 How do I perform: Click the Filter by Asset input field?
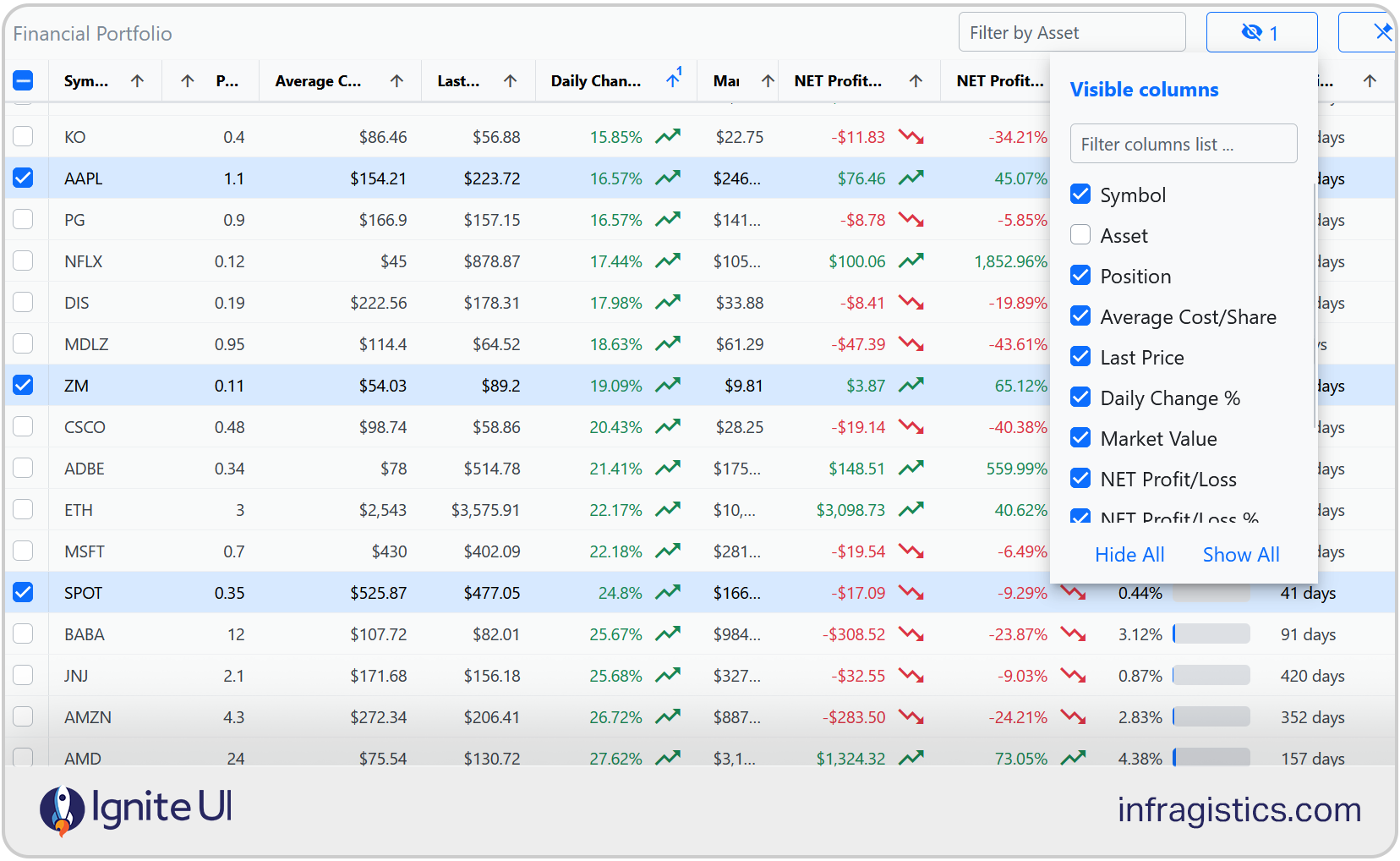coord(1071,31)
